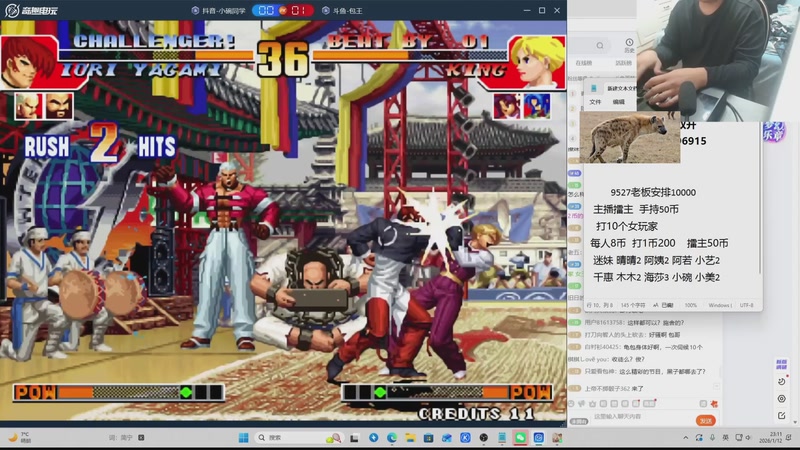The height and width of the screenshot is (450, 800).
Task: Click the red pinwheel icon in chat toolbar
Action: (714, 404)
